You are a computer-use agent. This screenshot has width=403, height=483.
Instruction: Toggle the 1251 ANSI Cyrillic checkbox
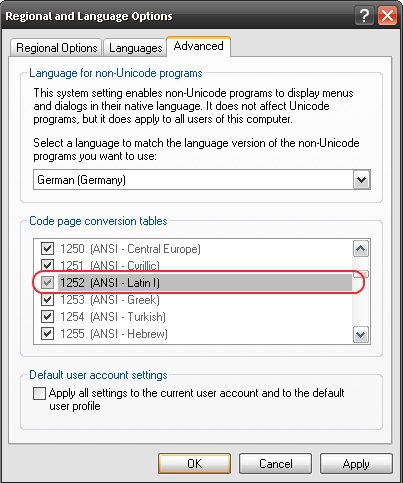[47, 265]
